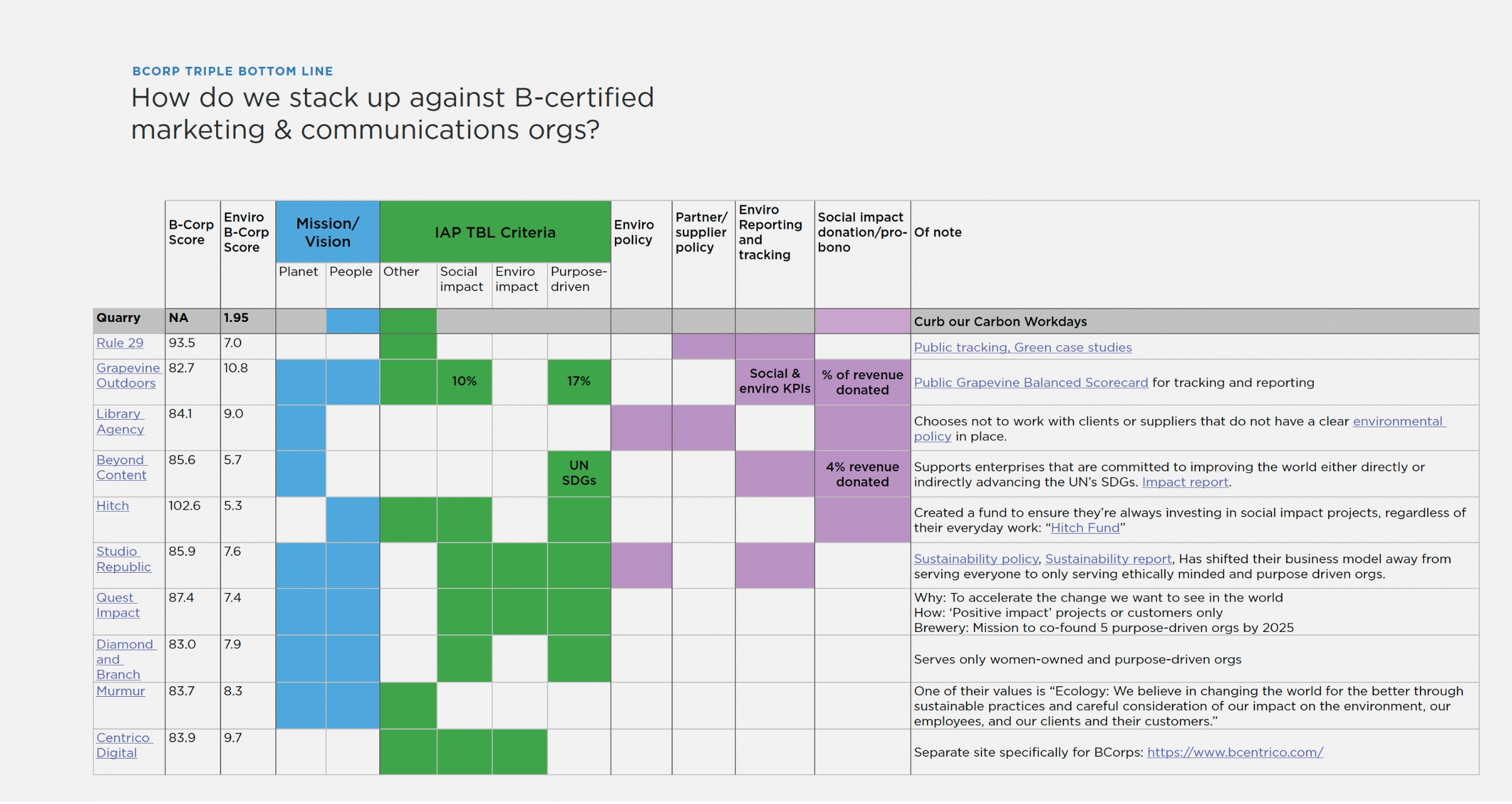Open the Sustainability policy link

[976, 560]
